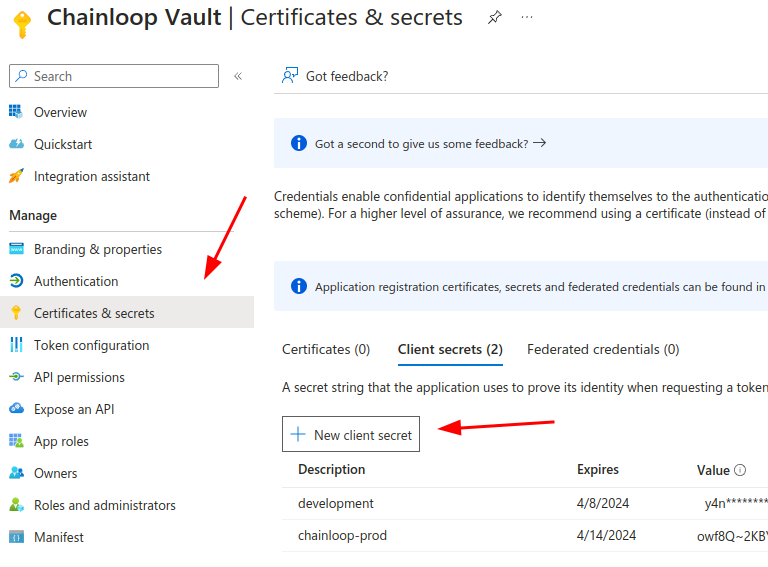Screen dimensions: 768x567
Task: Click the Got feedback? button
Action: point(335,76)
